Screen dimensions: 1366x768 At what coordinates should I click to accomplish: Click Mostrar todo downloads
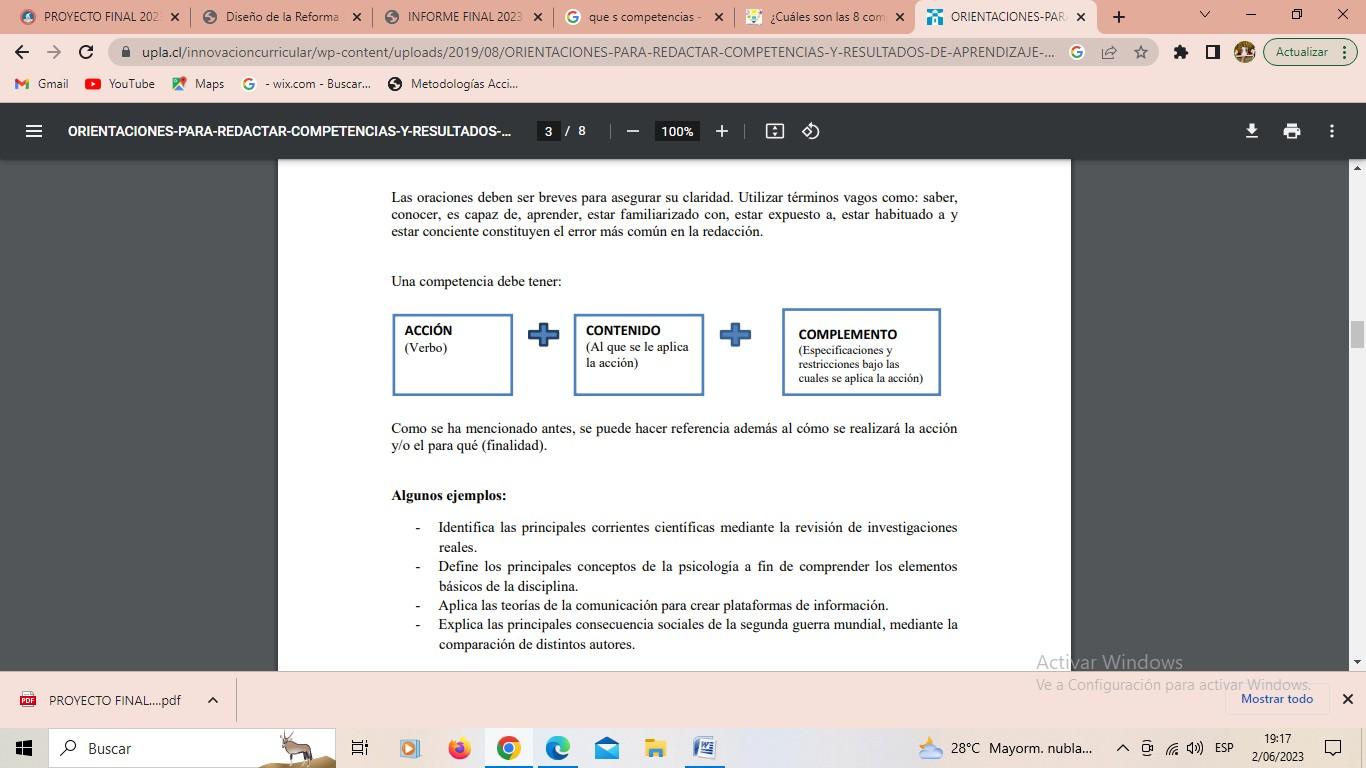[x=1277, y=699]
